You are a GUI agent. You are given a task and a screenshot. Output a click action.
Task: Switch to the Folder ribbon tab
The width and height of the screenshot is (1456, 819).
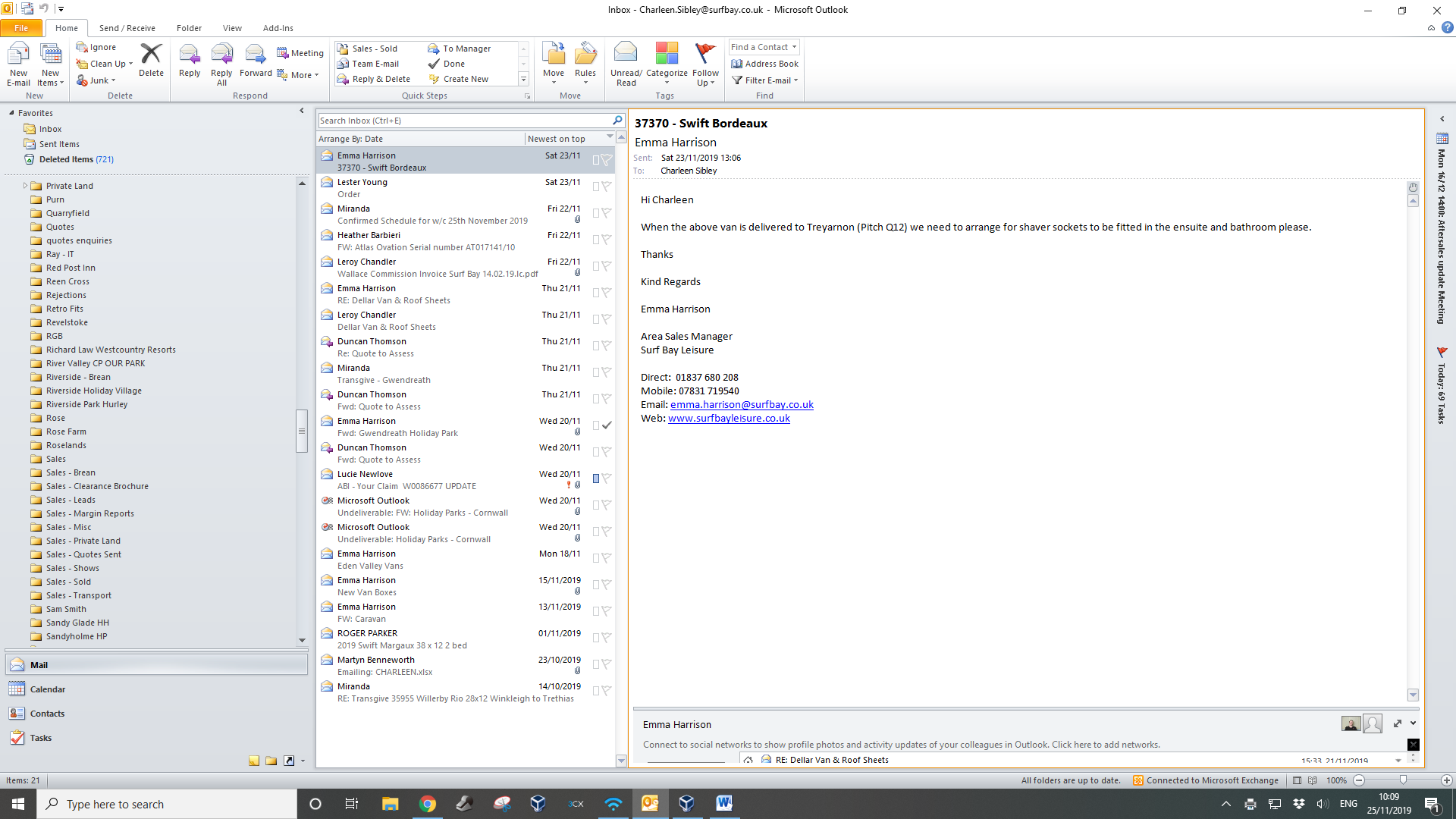[189, 28]
